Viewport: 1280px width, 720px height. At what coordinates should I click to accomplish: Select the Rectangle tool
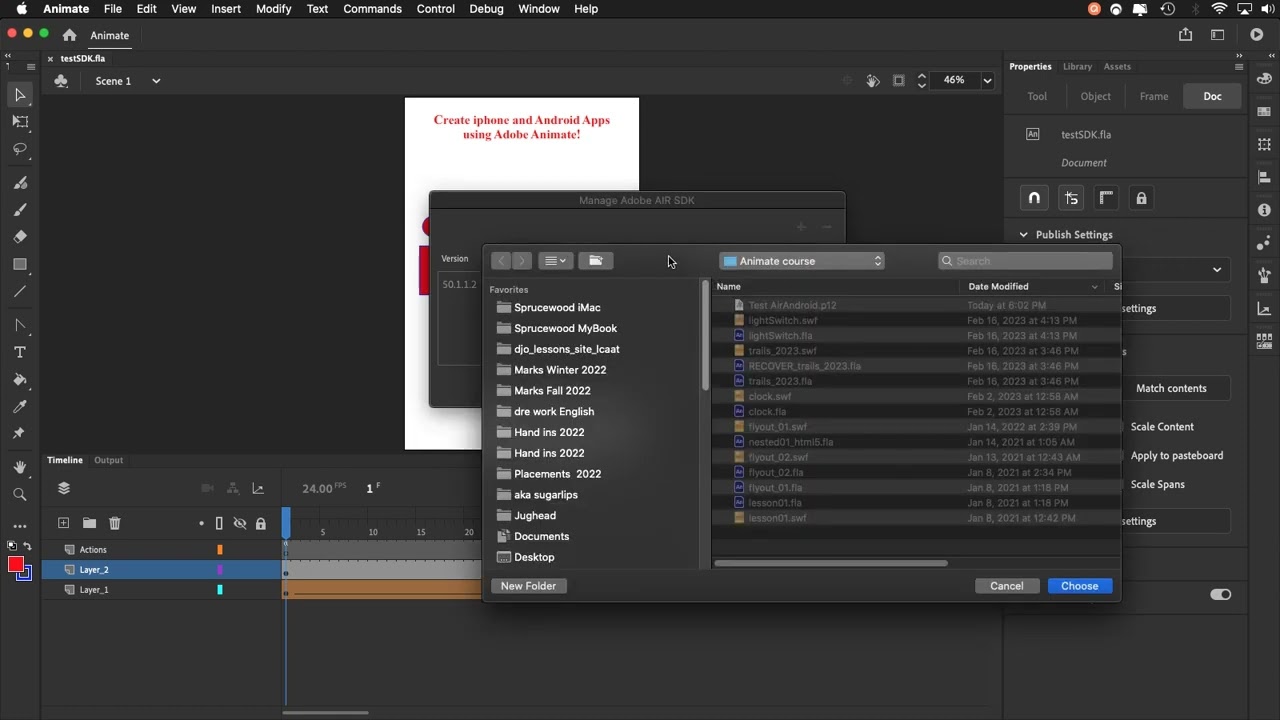(20, 264)
